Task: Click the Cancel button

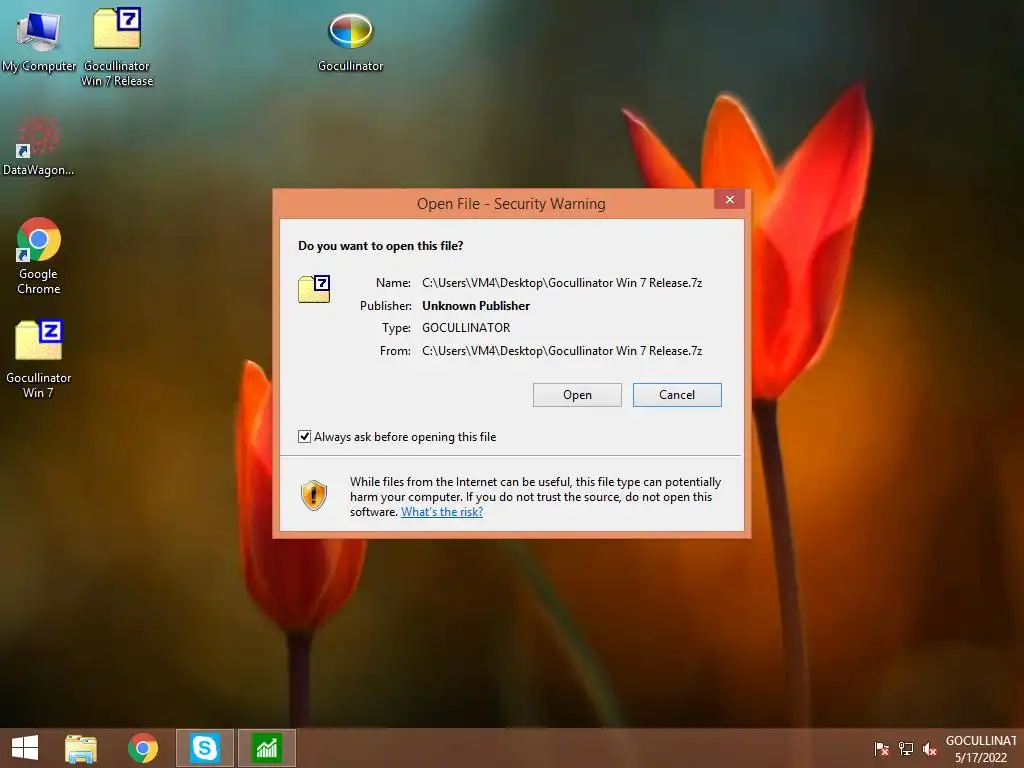Action: pos(677,395)
